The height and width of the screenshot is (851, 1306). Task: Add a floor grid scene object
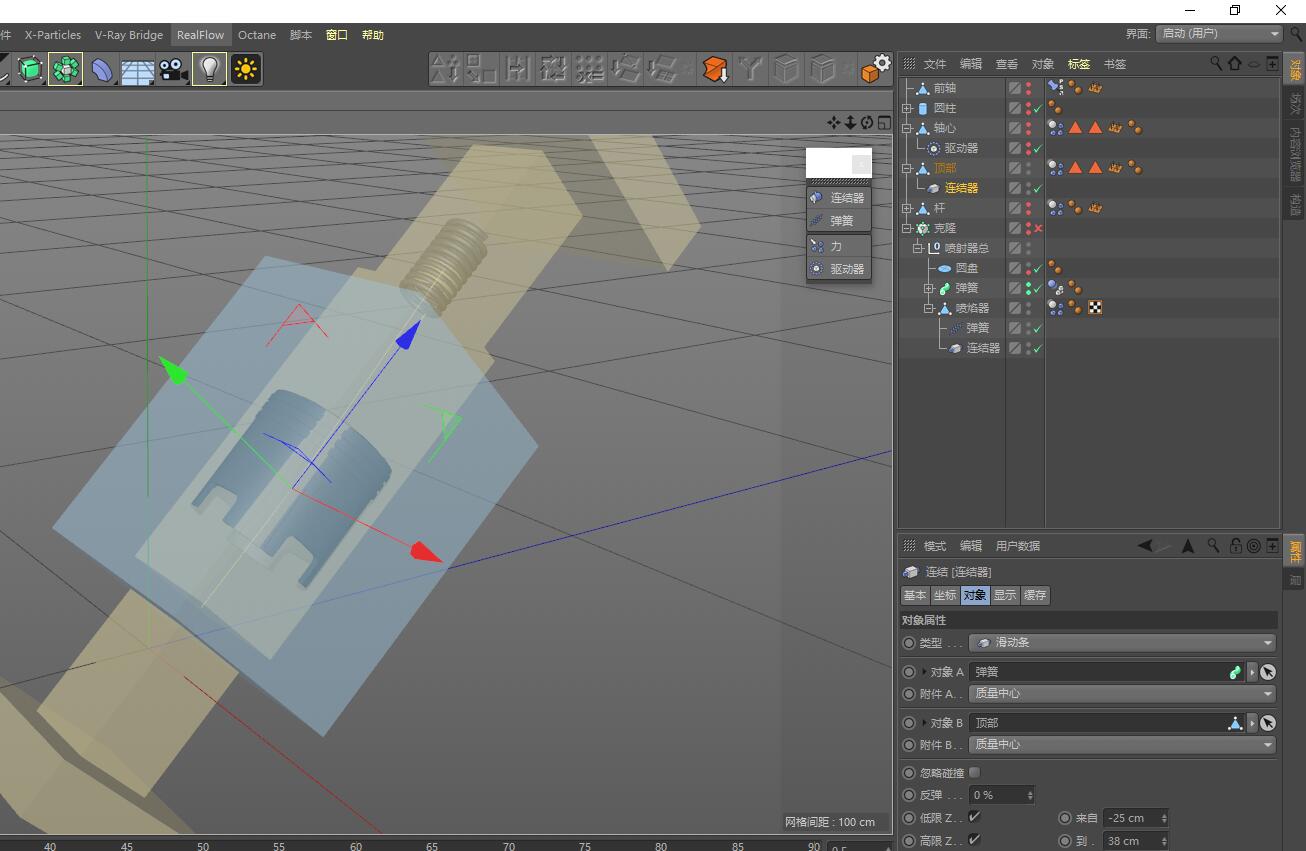pos(137,69)
